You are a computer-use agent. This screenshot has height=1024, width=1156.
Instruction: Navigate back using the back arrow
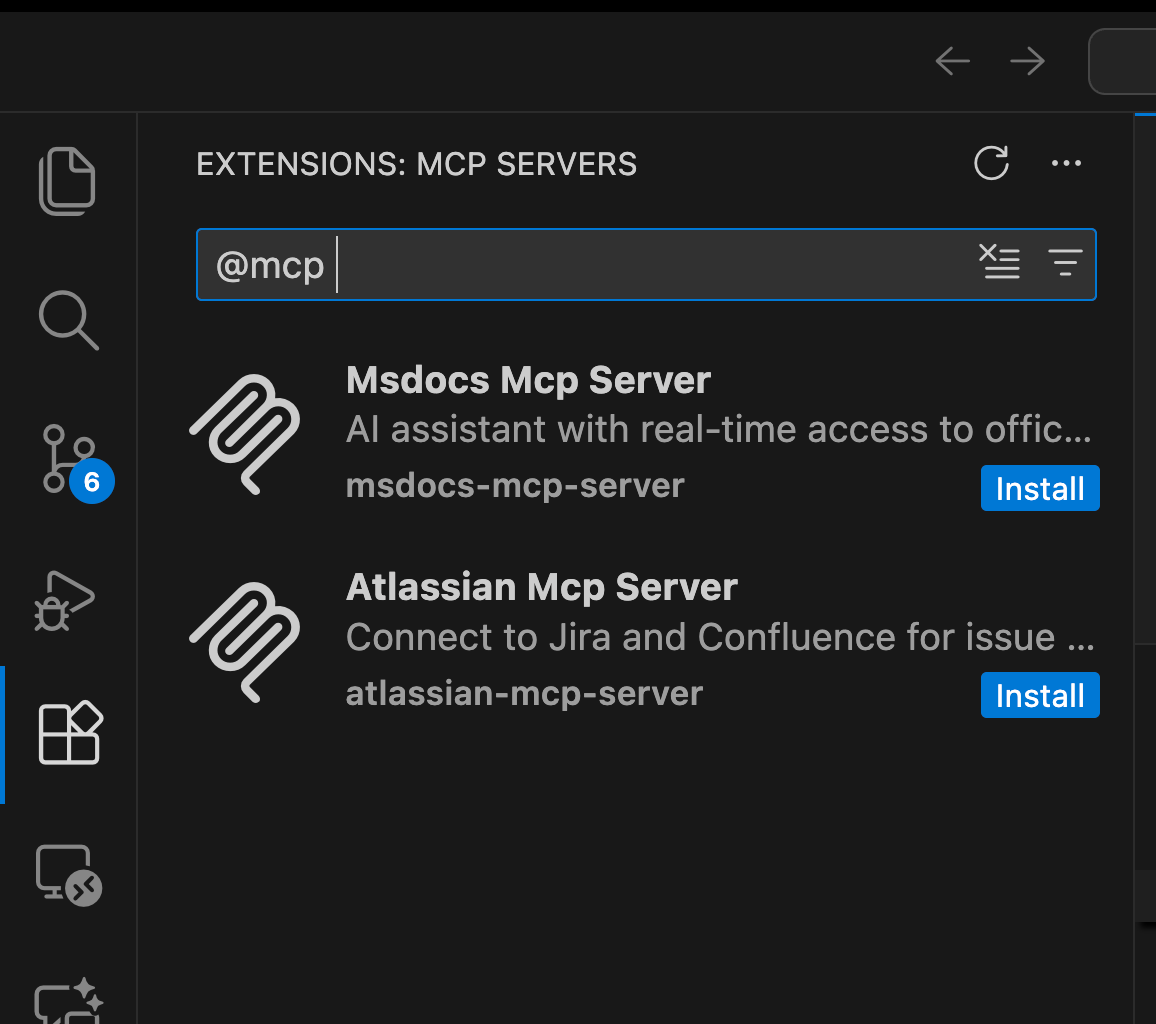tap(952, 61)
